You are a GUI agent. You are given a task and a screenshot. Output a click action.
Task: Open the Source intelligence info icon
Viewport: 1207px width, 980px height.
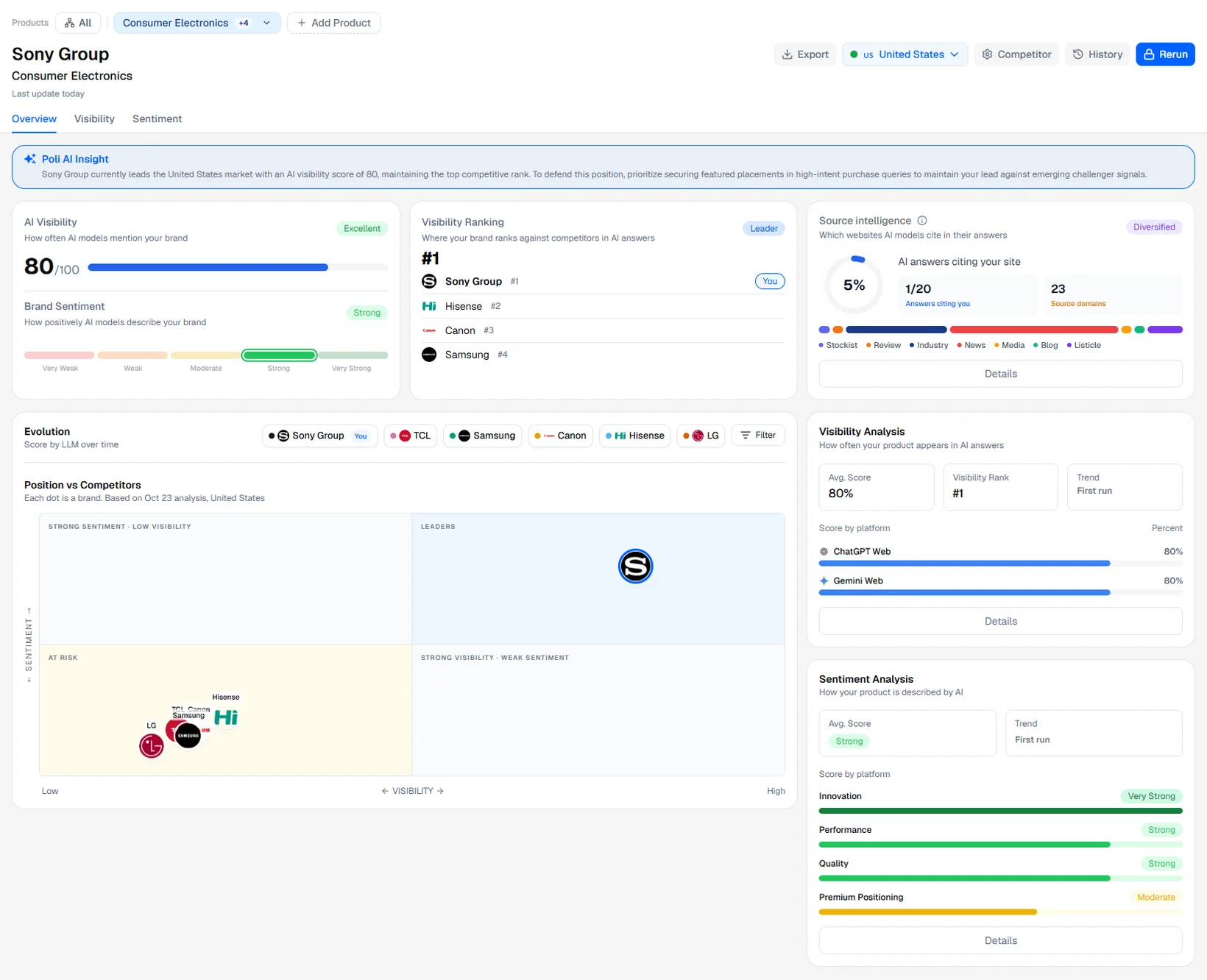(x=922, y=221)
